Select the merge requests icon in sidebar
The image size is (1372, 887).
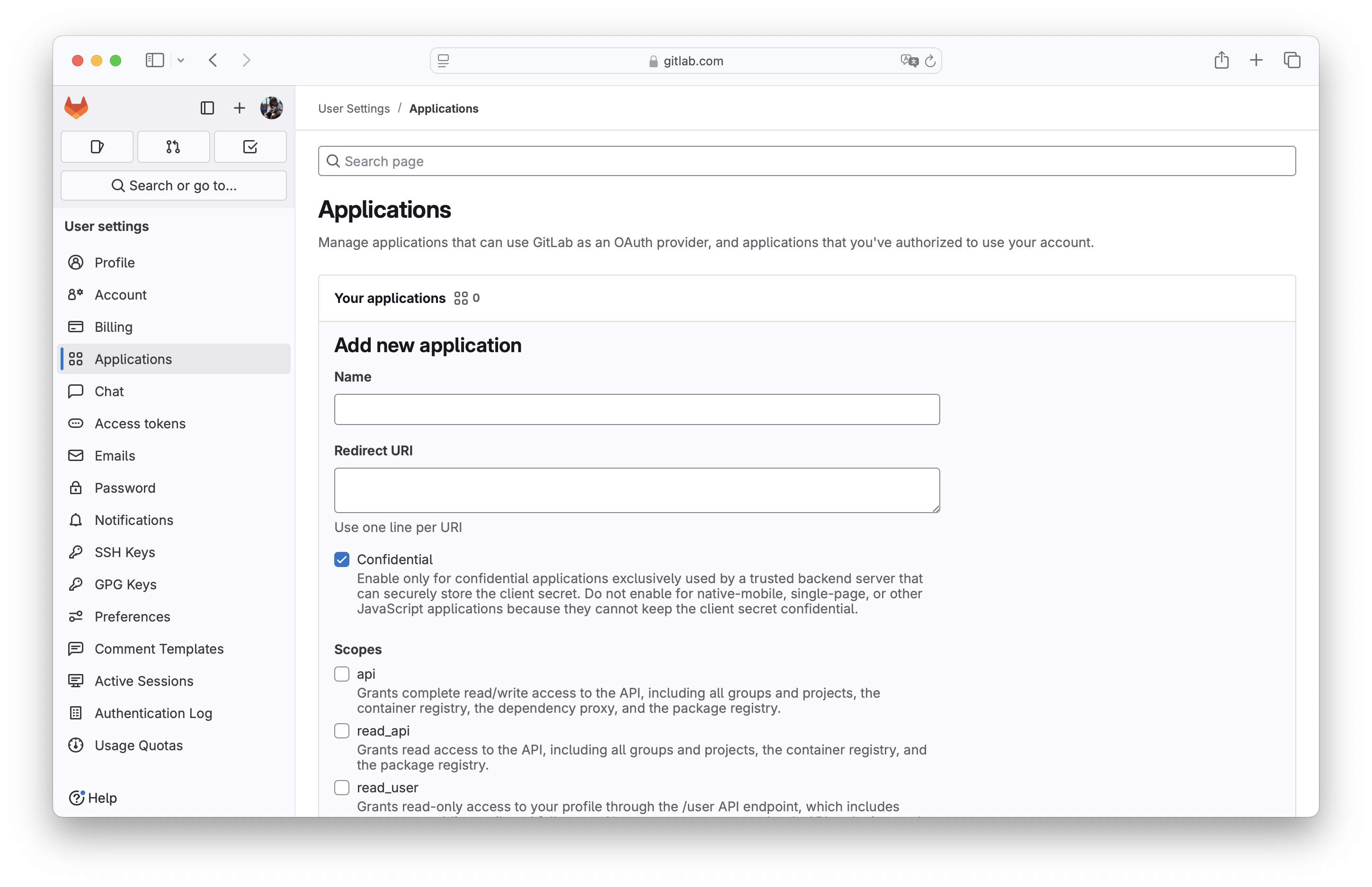coord(173,146)
